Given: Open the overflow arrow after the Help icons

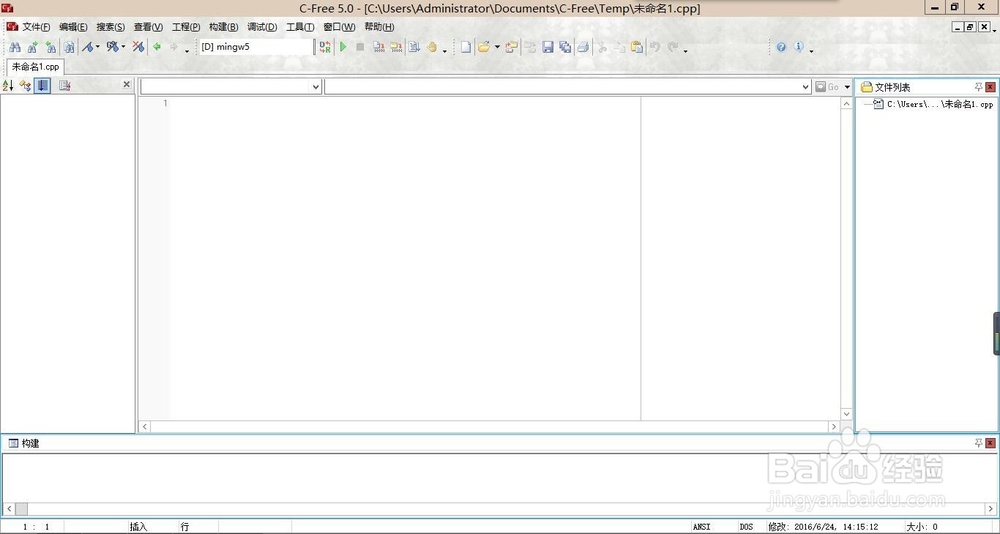Looking at the screenshot, I should pyautogui.click(x=811, y=50).
